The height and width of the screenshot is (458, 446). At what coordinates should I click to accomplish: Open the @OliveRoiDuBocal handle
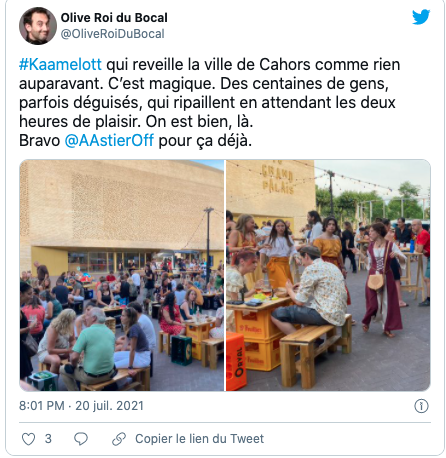coord(113,34)
